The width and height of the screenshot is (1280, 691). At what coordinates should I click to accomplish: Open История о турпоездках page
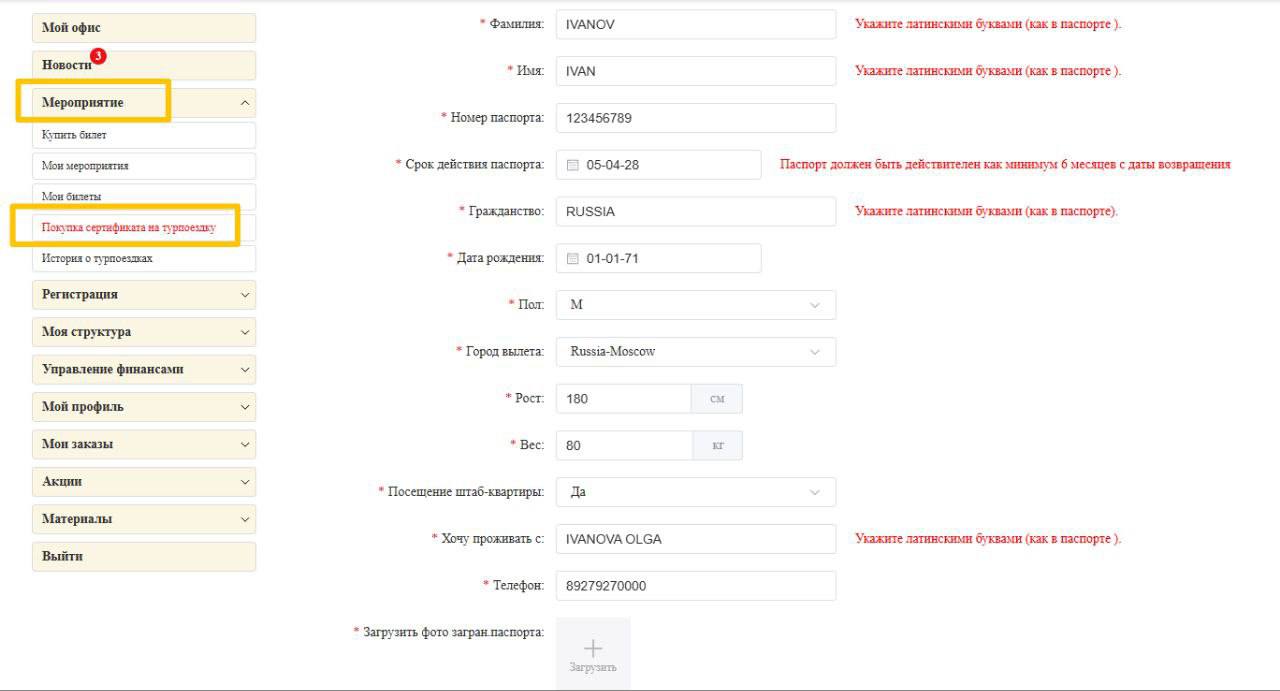[x=144, y=259]
